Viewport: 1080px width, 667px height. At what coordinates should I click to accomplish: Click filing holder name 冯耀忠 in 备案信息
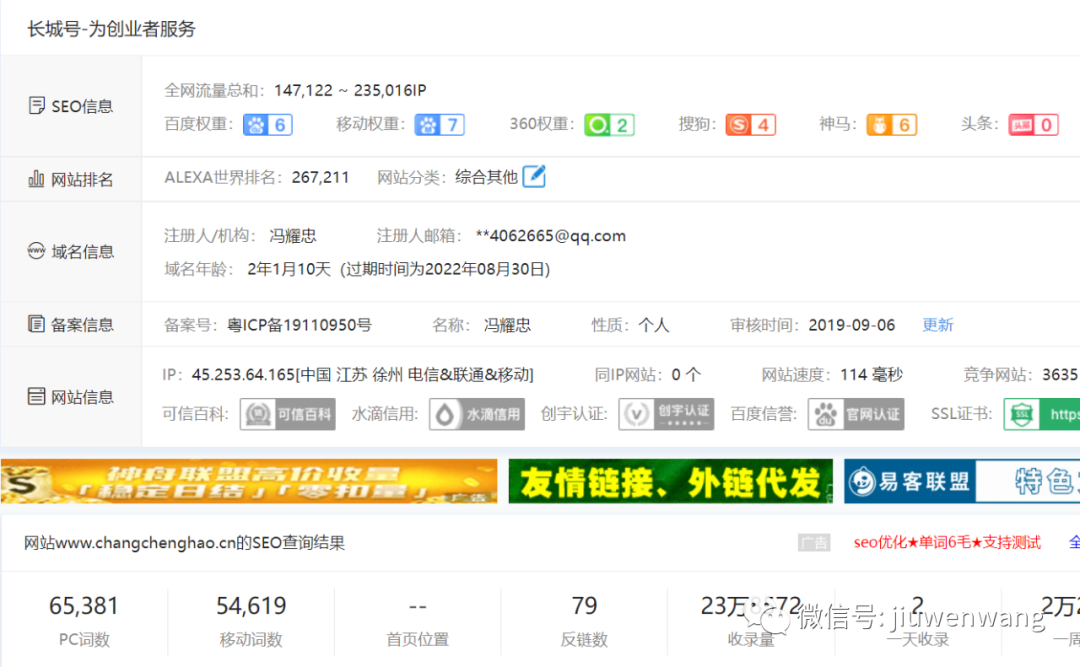(508, 325)
